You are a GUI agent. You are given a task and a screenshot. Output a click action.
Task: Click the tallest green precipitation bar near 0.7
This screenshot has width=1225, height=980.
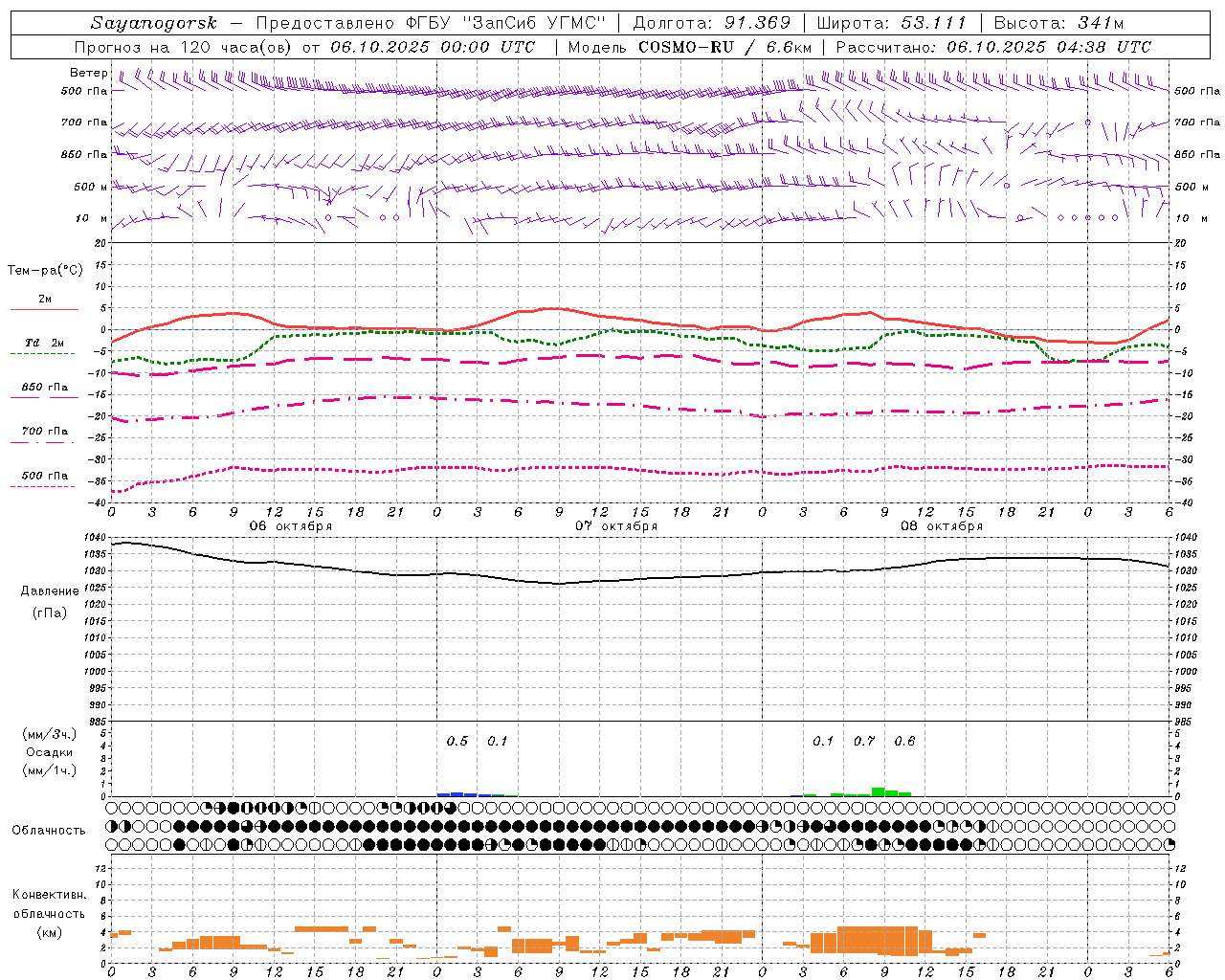tap(878, 791)
